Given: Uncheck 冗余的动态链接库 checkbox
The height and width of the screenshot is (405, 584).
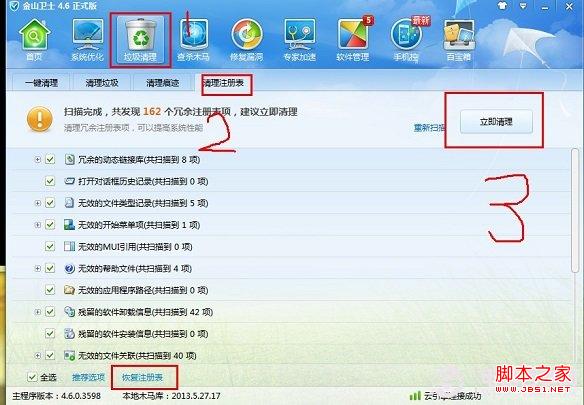Looking at the screenshot, I should [x=50, y=159].
